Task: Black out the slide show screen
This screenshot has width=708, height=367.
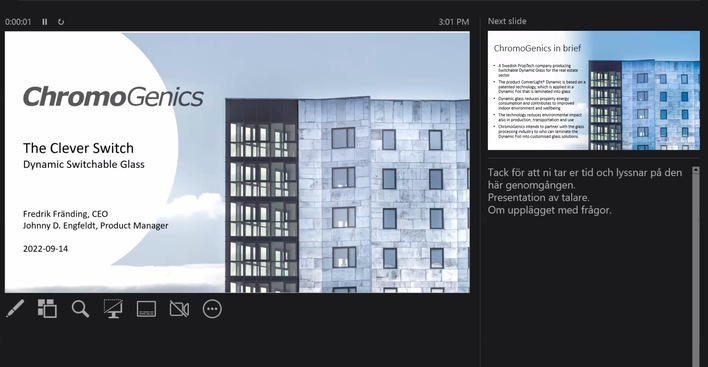Action: tap(113, 309)
